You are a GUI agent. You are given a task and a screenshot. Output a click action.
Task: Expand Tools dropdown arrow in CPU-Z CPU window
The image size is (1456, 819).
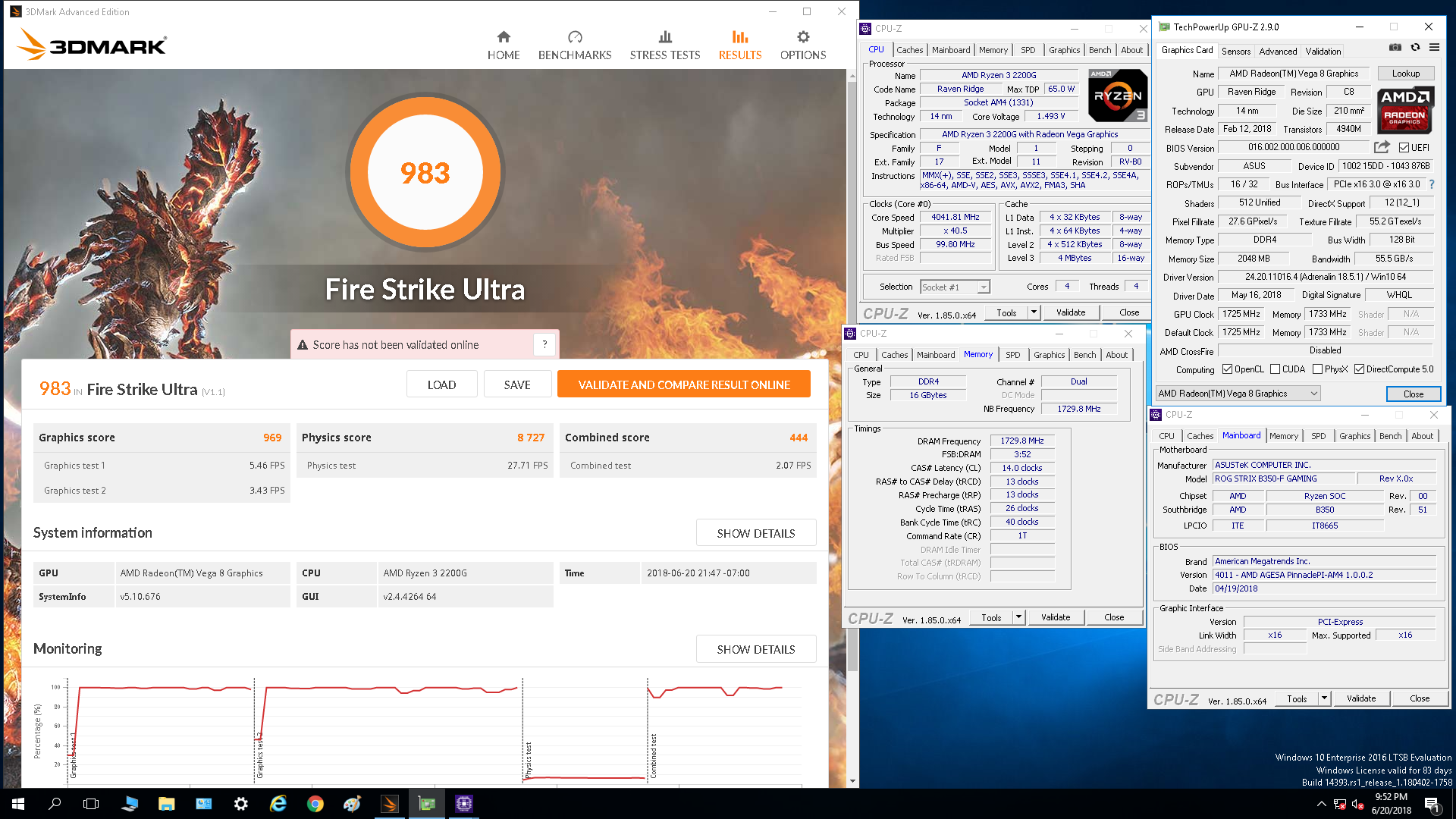(1033, 312)
